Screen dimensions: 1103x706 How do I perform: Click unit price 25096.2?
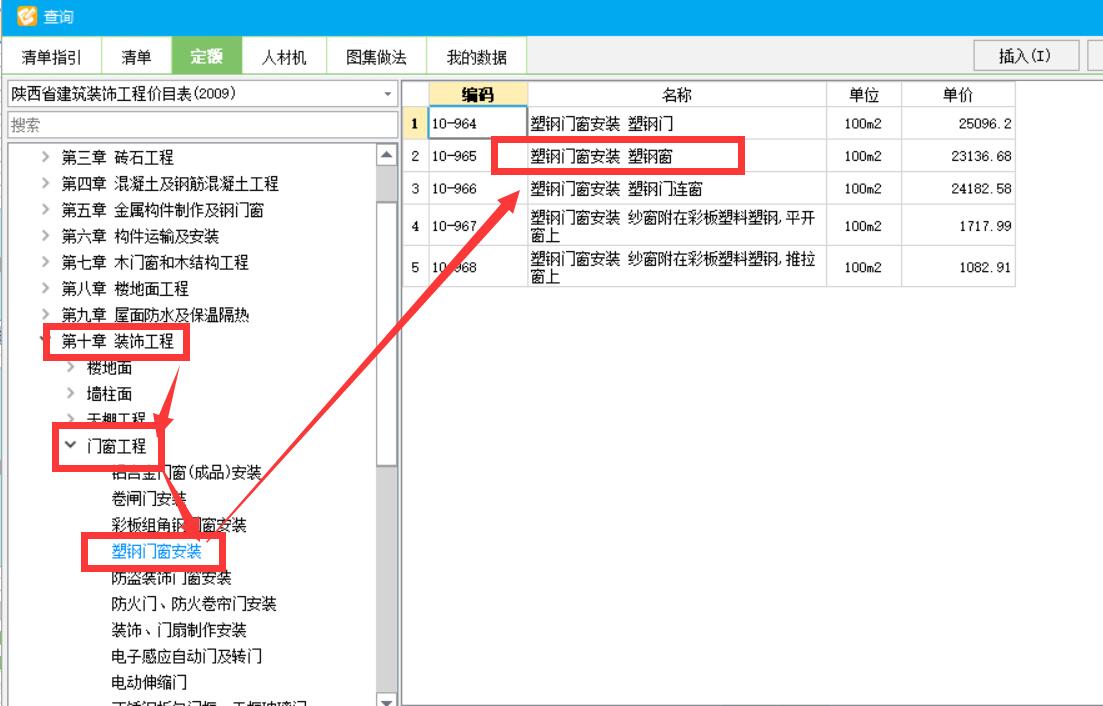(958, 123)
